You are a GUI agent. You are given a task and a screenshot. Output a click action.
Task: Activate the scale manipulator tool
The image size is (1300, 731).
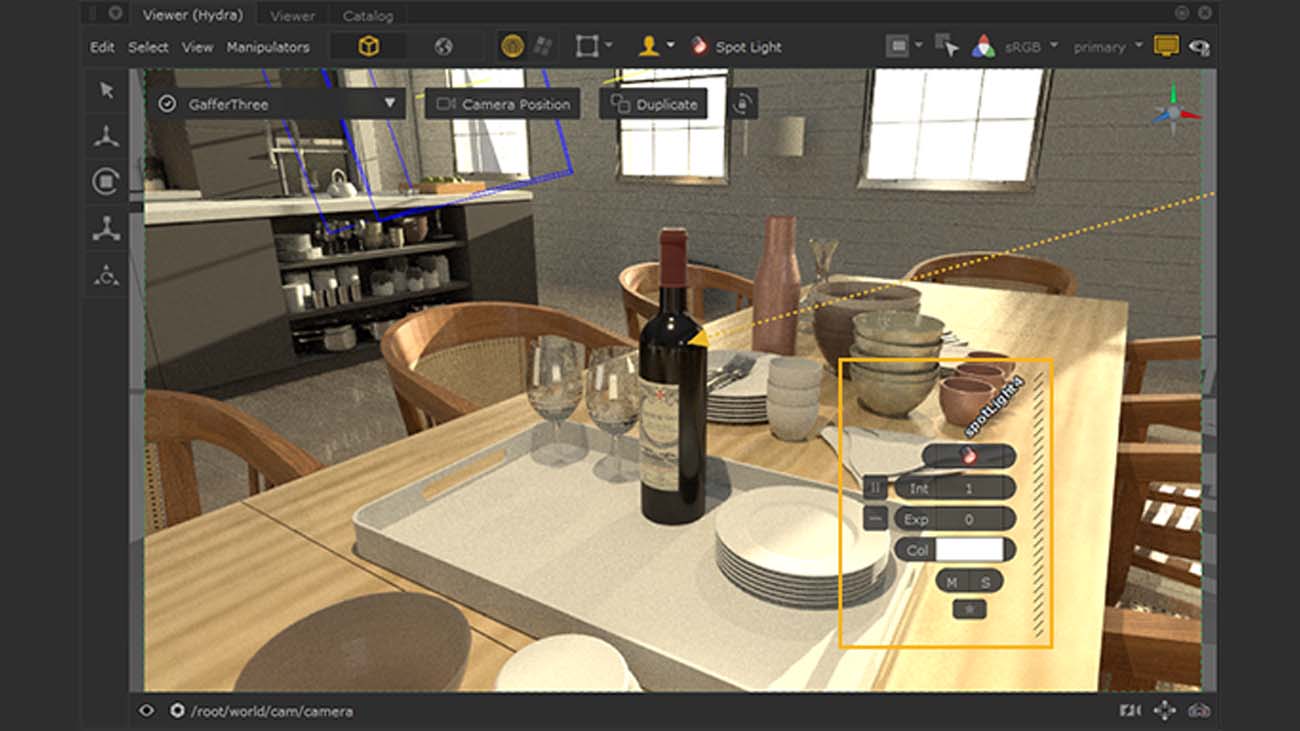click(106, 229)
